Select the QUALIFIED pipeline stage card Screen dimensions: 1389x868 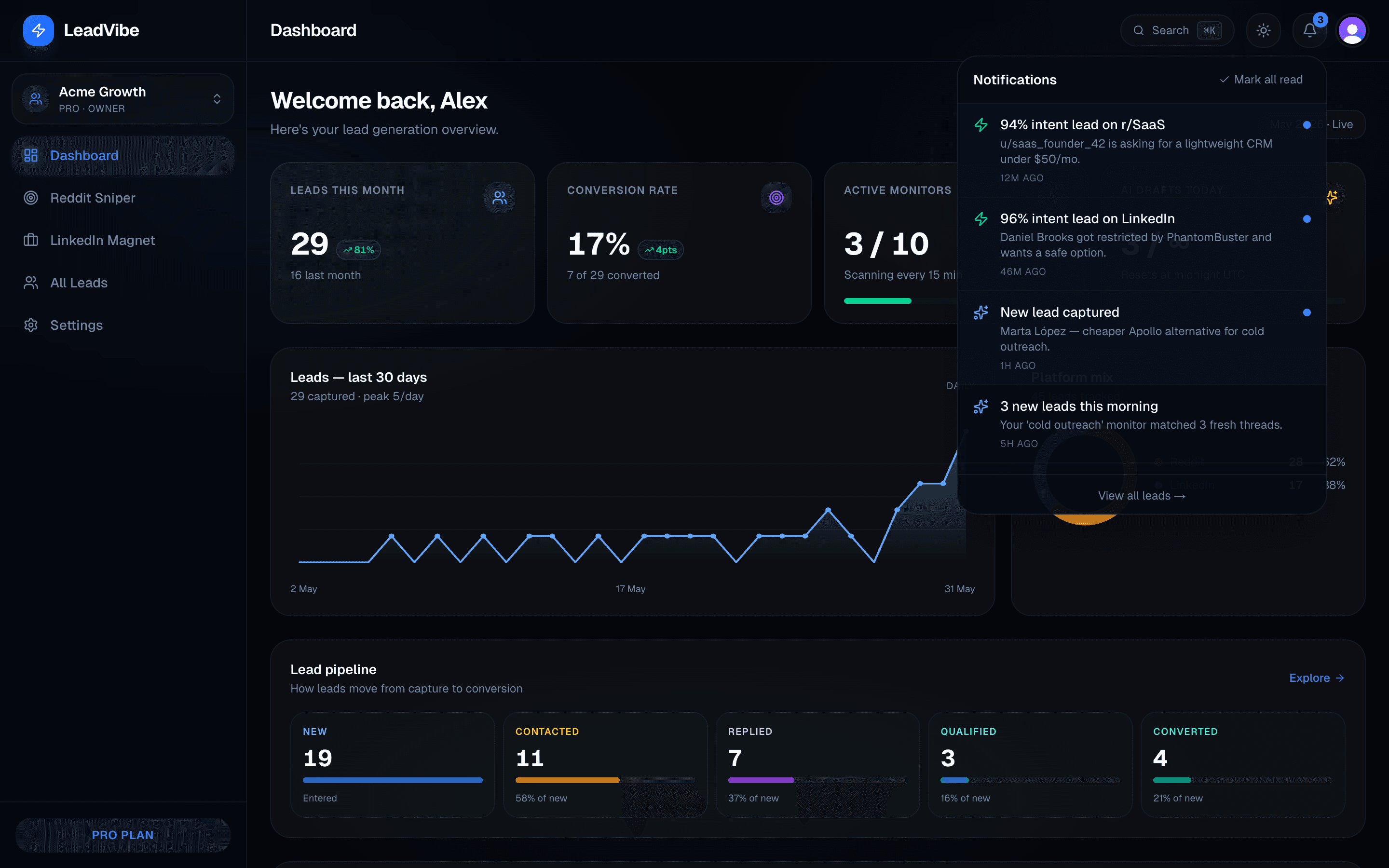(x=1030, y=765)
